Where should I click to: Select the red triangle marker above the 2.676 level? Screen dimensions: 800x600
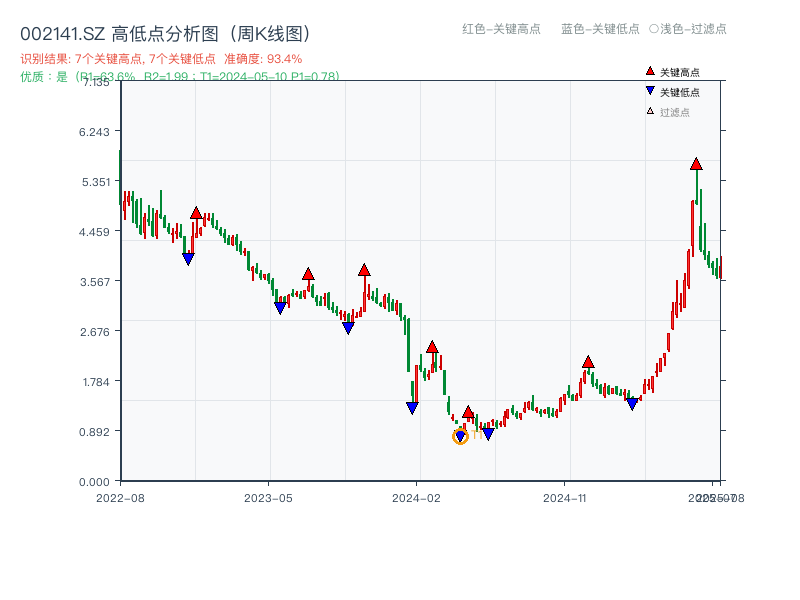(x=432, y=345)
